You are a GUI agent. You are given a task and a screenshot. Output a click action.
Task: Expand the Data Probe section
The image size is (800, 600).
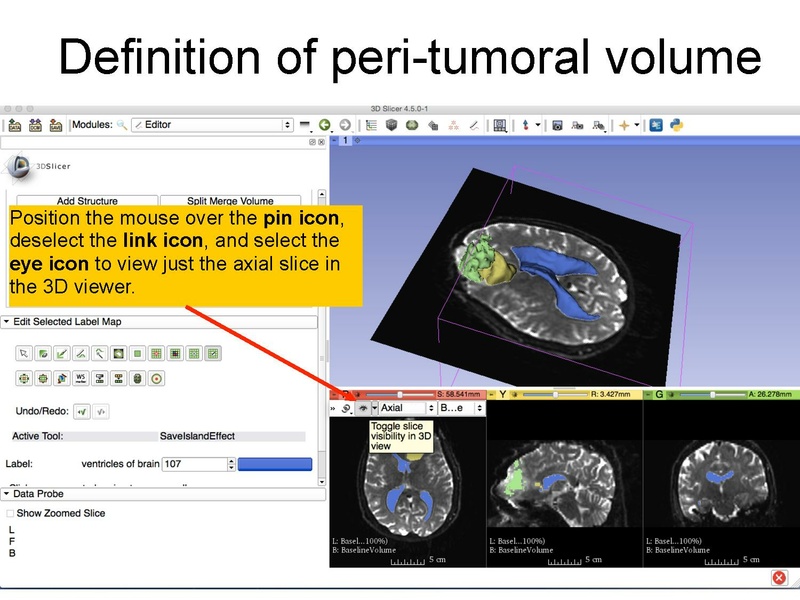coord(6,493)
